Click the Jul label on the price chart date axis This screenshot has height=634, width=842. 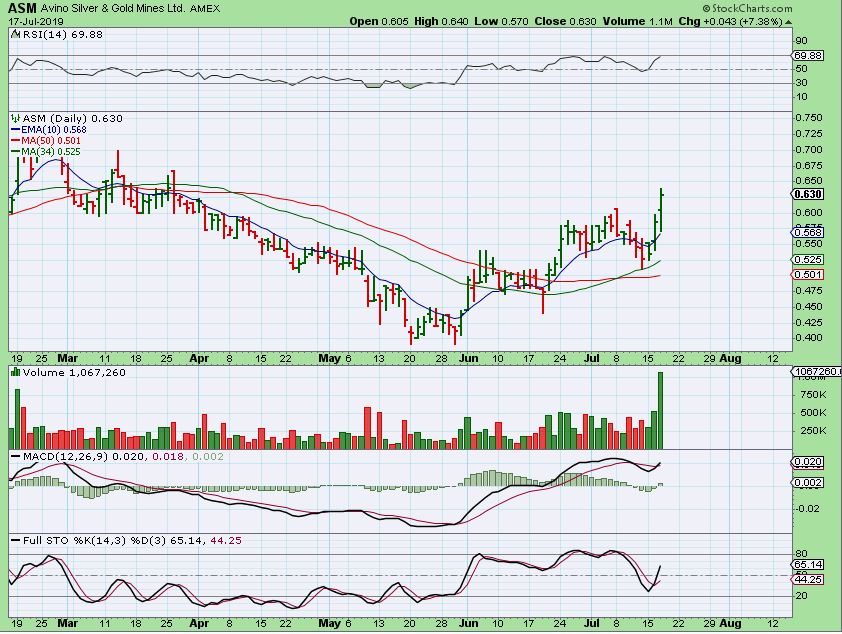(x=591, y=358)
